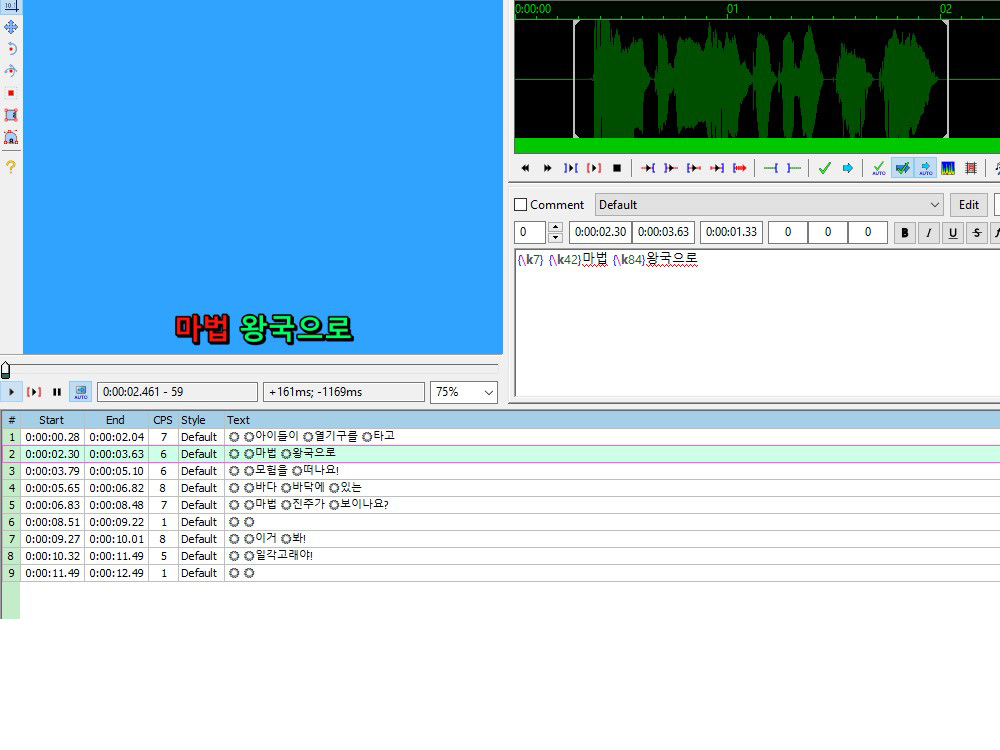Click the left margin field

pos(788,232)
